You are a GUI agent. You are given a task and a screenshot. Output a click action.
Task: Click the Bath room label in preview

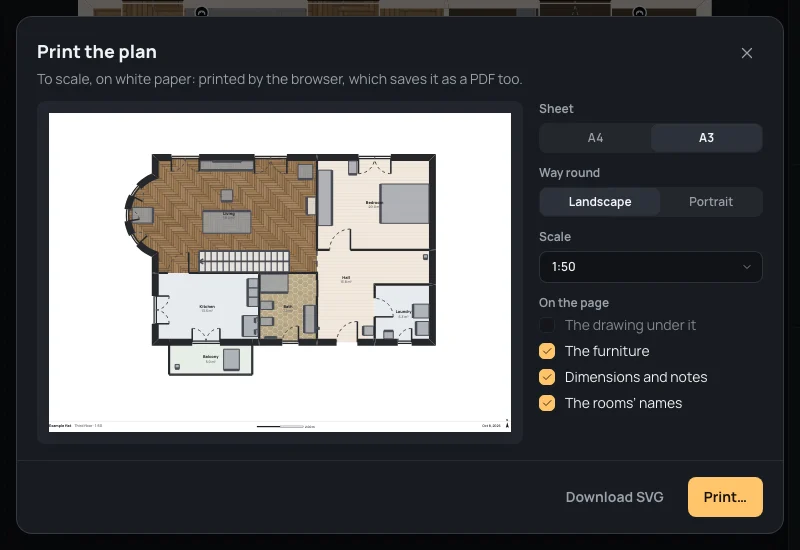tap(288, 308)
